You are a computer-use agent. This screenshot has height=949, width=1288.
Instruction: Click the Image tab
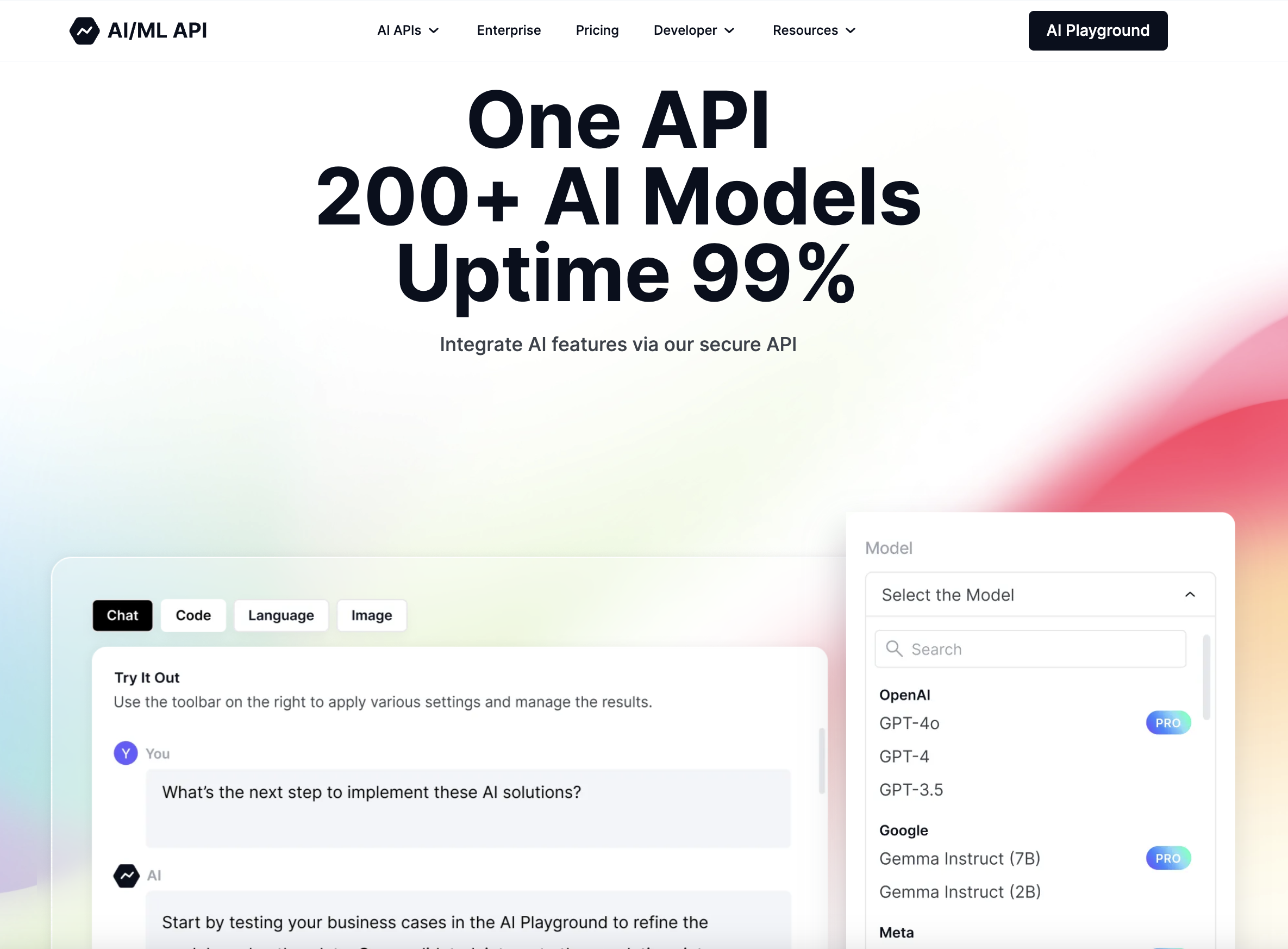(371, 614)
